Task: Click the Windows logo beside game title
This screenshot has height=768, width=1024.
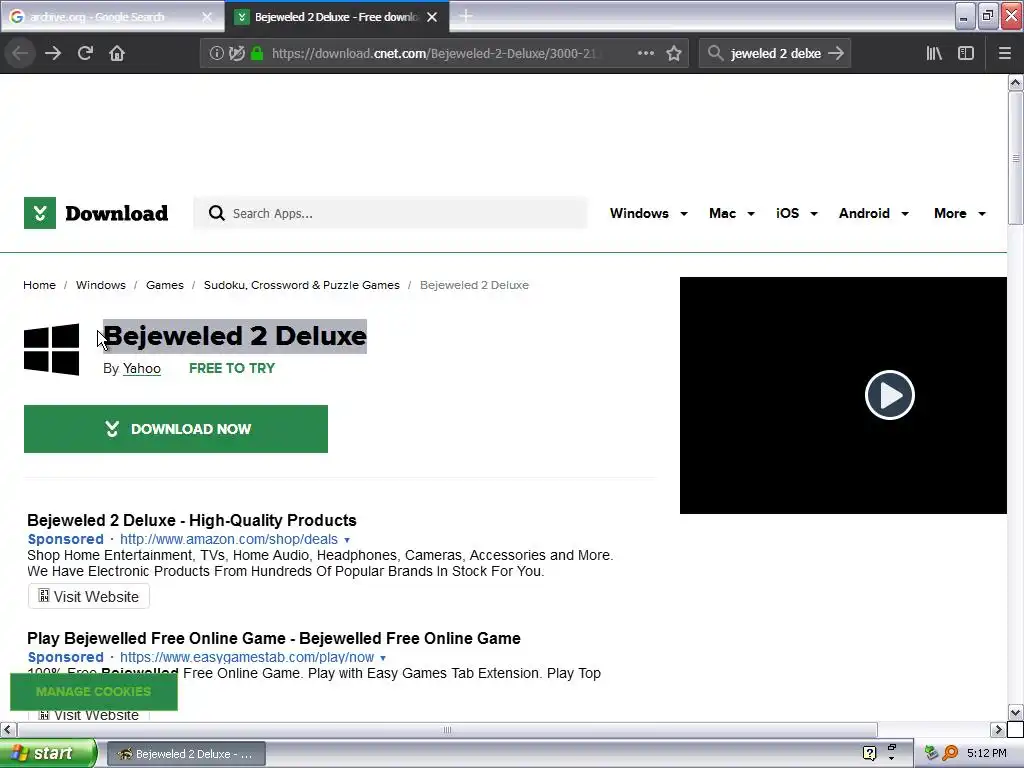Action: click(52, 349)
